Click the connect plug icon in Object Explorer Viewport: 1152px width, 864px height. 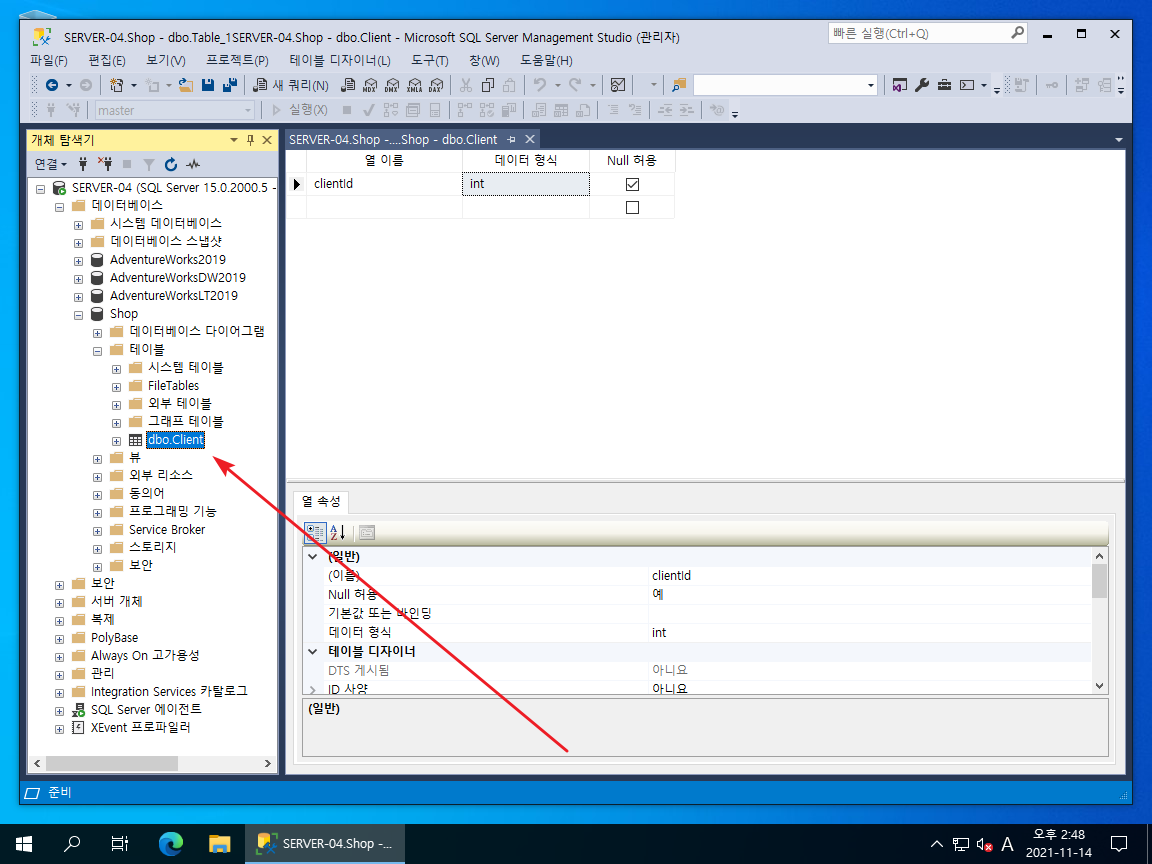pyautogui.click(x=83, y=164)
